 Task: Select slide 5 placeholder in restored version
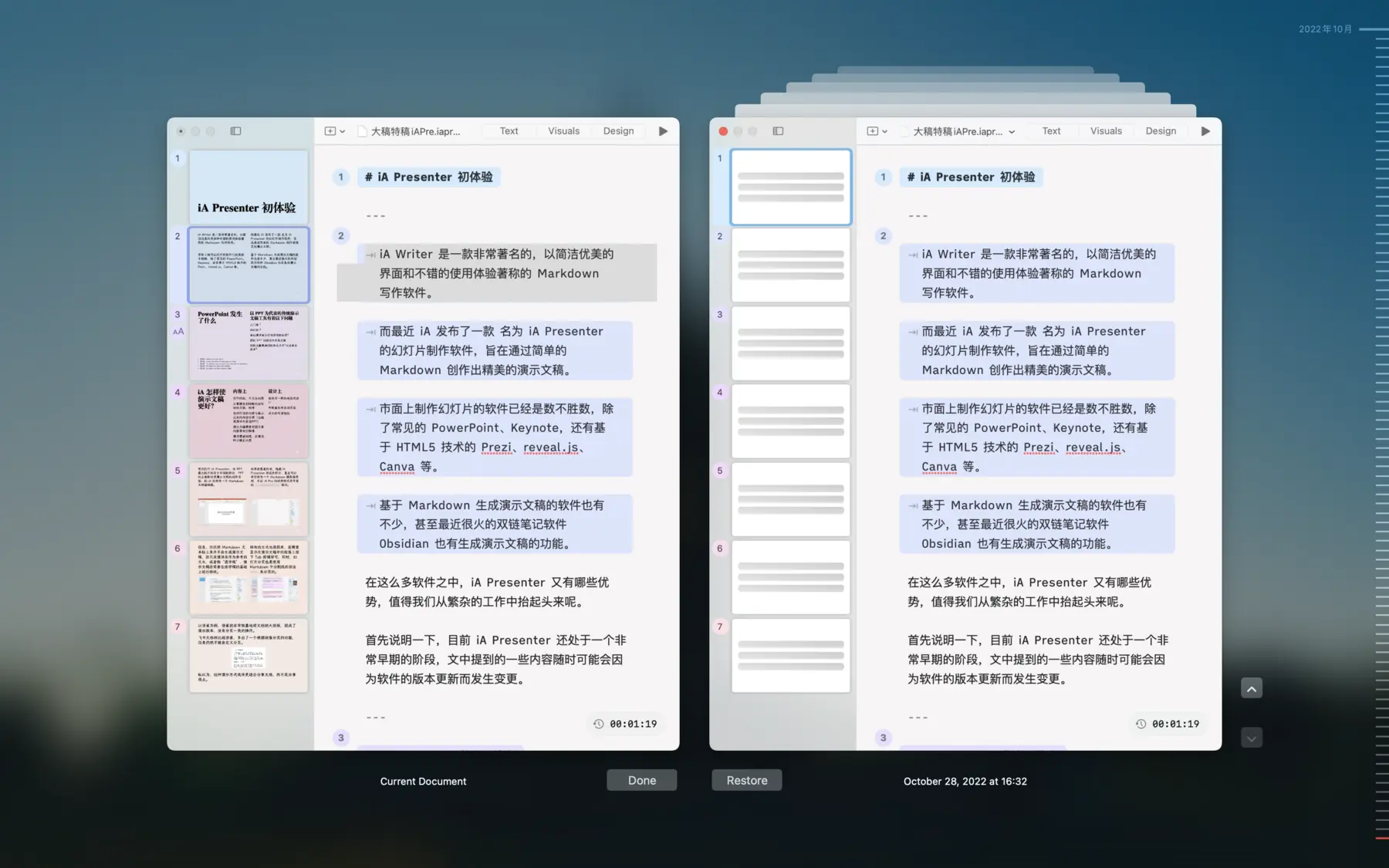(x=791, y=499)
